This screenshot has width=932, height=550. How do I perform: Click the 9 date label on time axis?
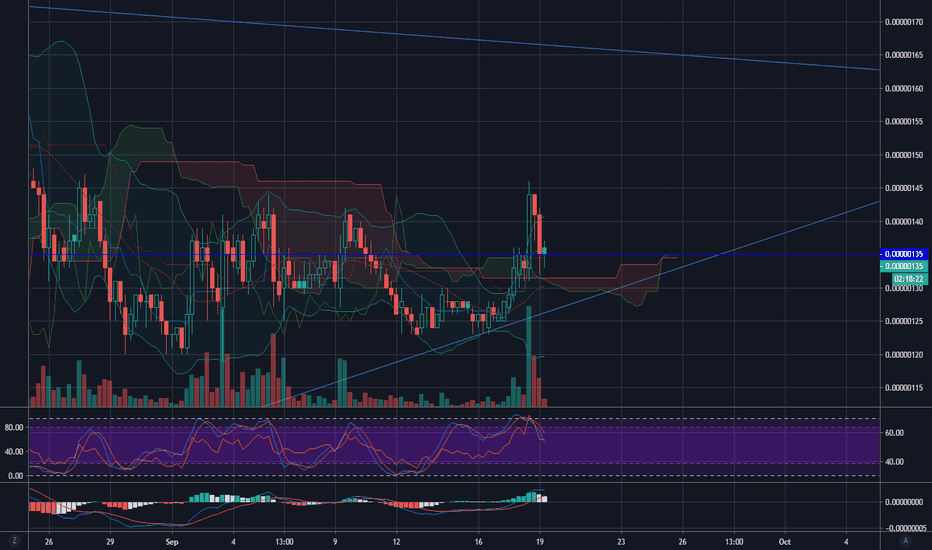335,542
